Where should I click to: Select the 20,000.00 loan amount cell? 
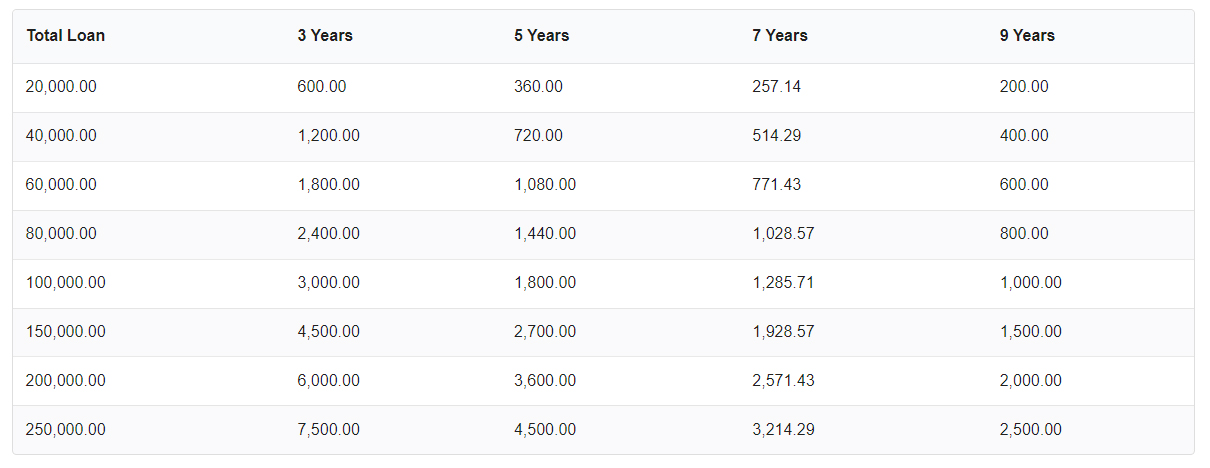coord(62,87)
